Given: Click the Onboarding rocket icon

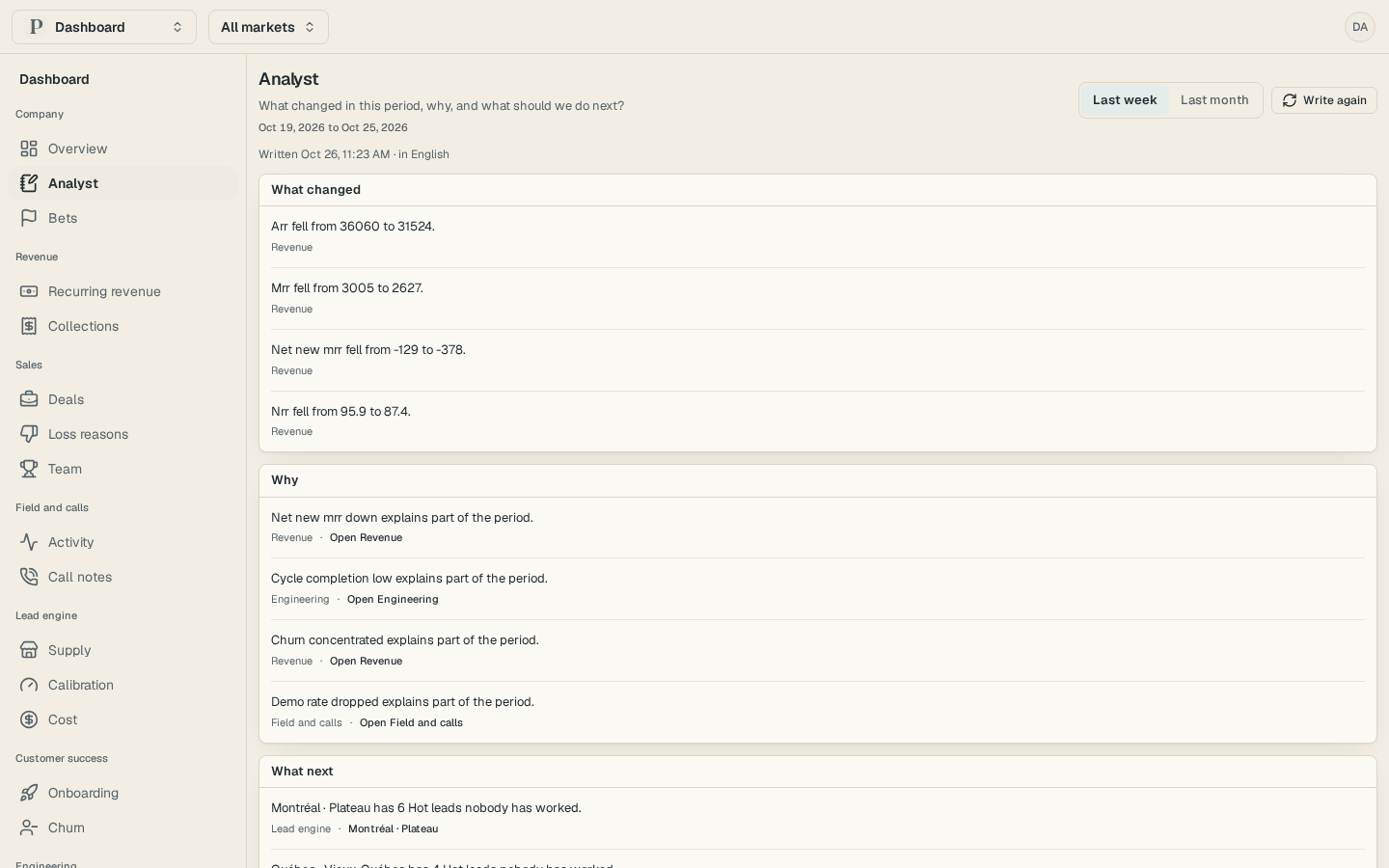Looking at the screenshot, I should click(x=29, y=793).
